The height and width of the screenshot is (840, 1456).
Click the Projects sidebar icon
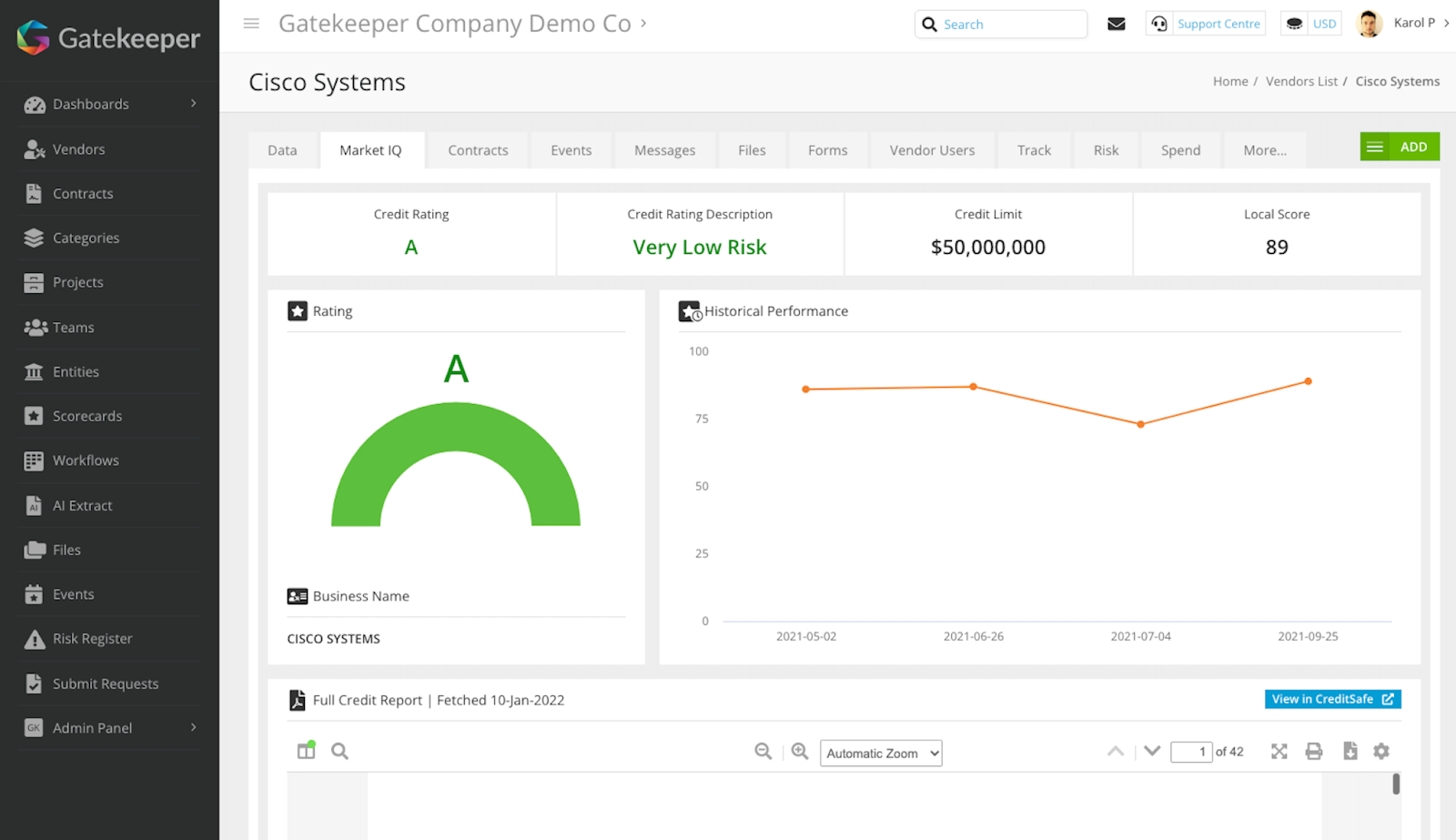click(34, 282)
